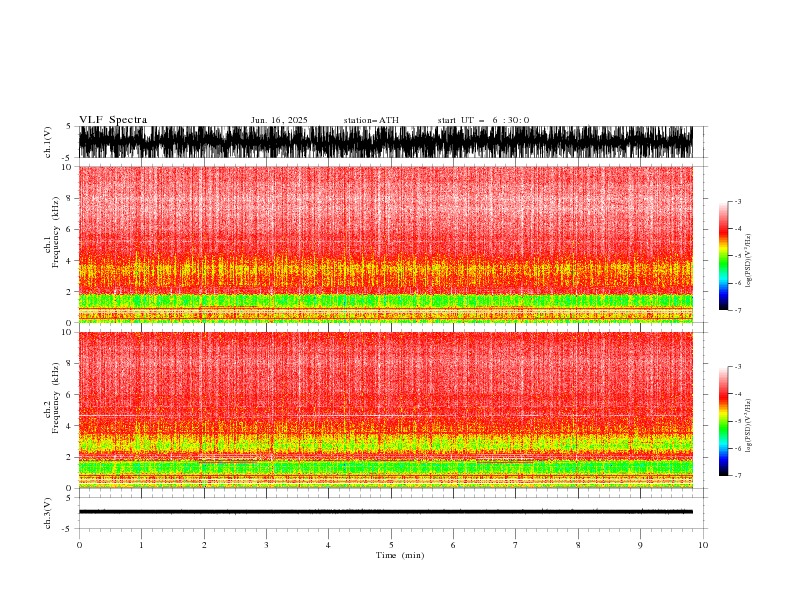Viewport: 792px width, 612px height.
Task: Click the "ch.3(V)" axis label
Action: pyautogui.click(x=48, y=513)
